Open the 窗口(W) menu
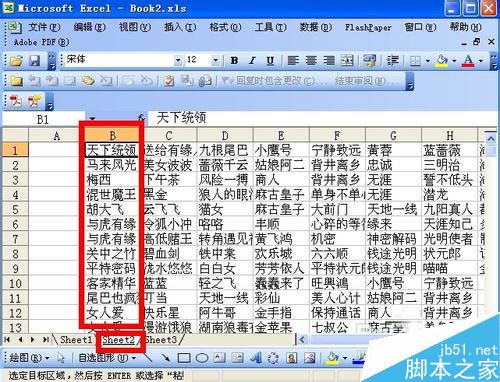Screen dimensions: 500x382 pyautogui.click(x=420, y=27)
